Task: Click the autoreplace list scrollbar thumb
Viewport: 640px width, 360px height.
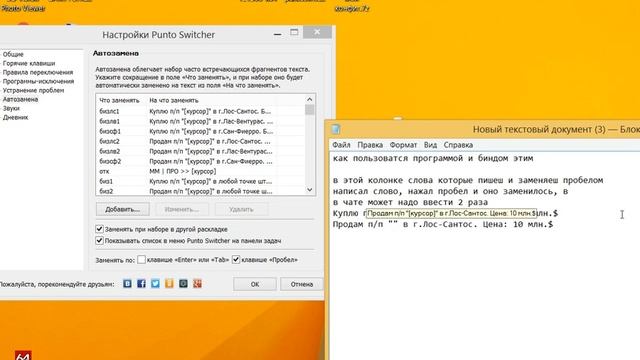Action: pos(310,110)
